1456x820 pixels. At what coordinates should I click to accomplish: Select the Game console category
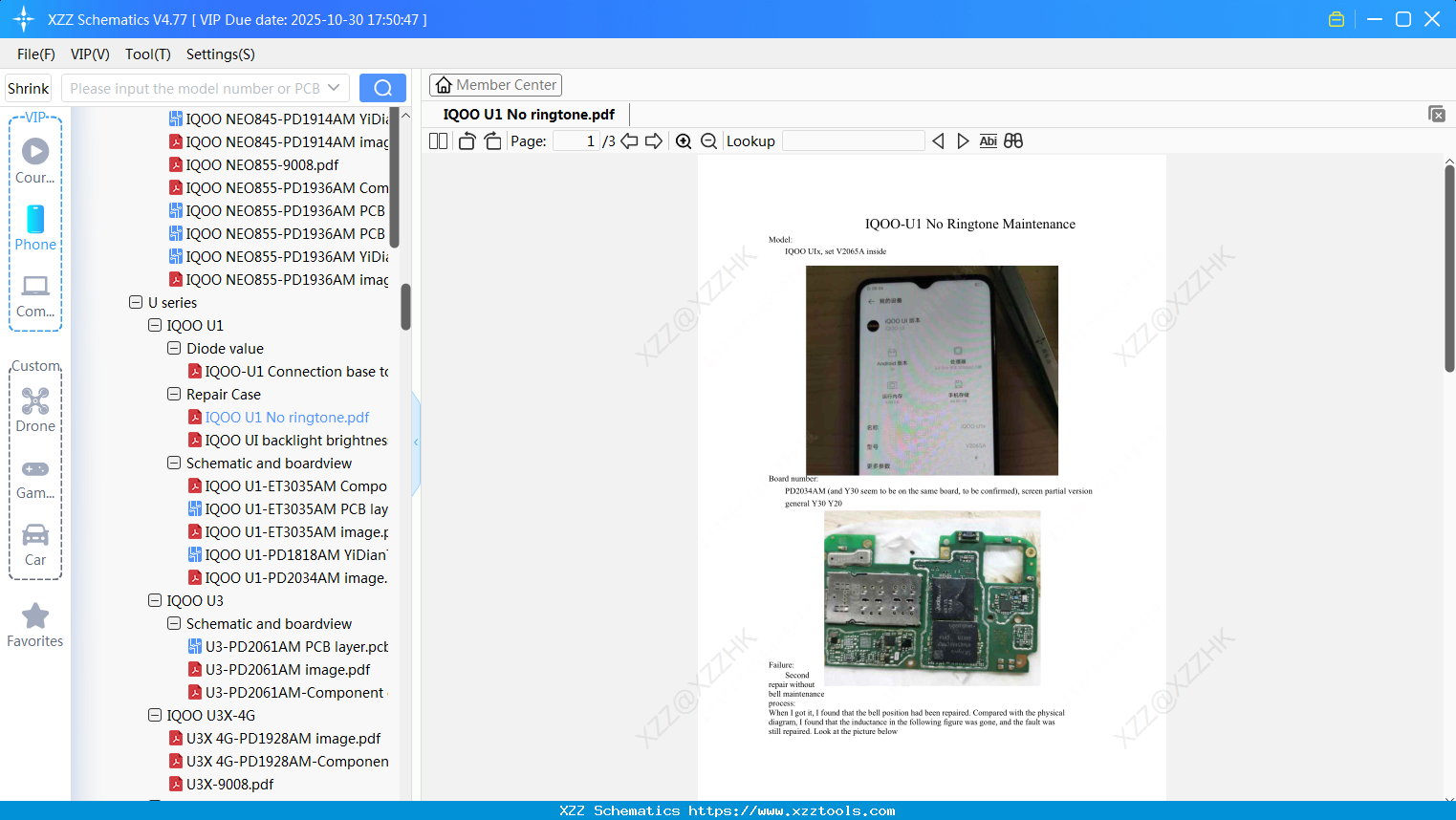point(35,478)
